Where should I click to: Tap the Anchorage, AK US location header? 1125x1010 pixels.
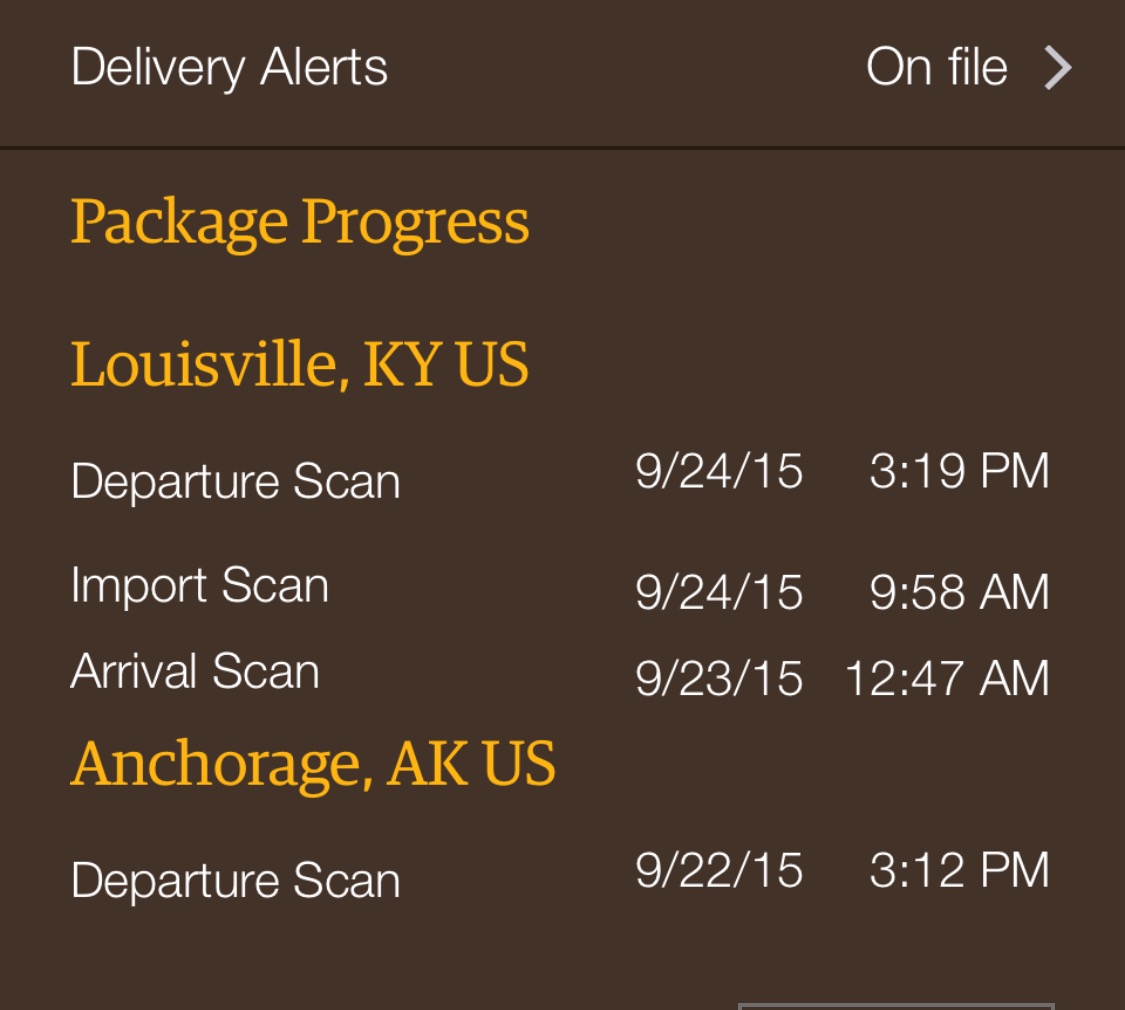coord(313,765)
